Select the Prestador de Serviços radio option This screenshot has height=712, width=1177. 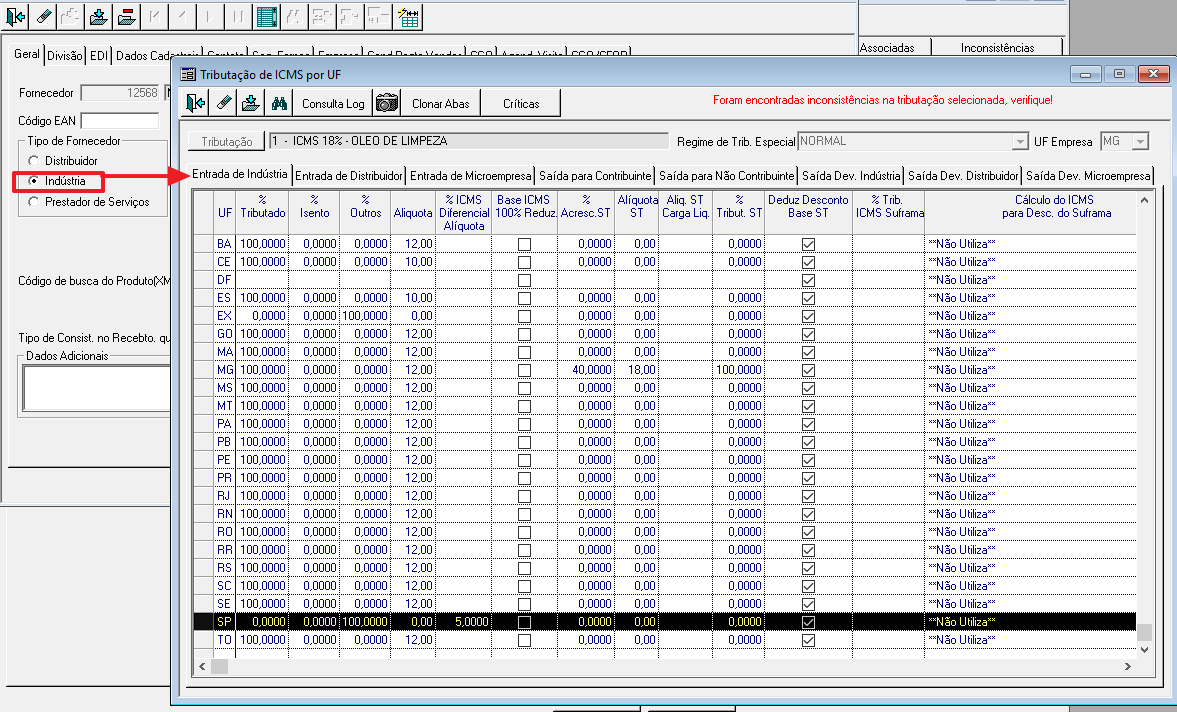pyautogui.click(x=35, y=202)
